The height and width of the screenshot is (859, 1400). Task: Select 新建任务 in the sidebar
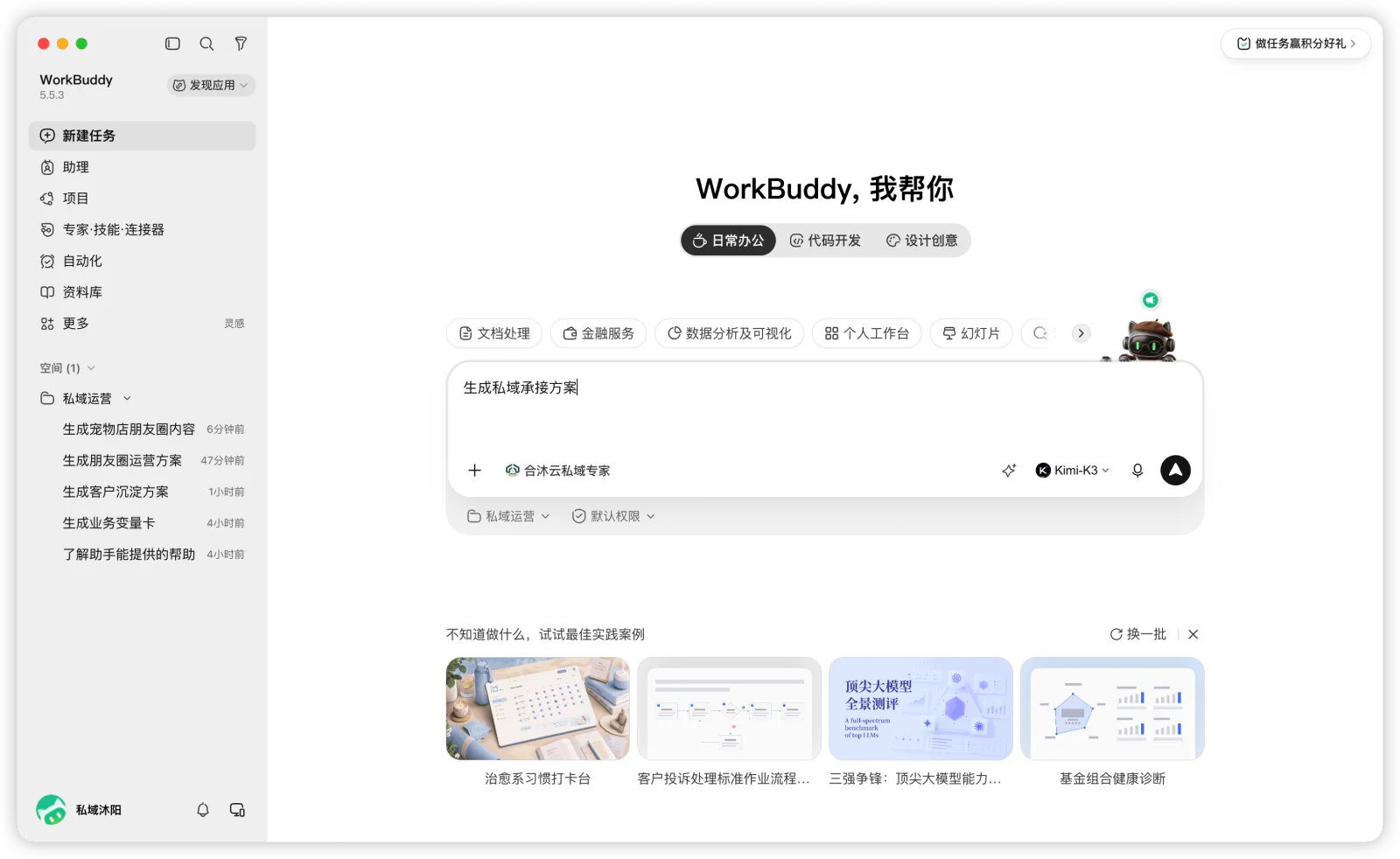click(x=142, y=136)
